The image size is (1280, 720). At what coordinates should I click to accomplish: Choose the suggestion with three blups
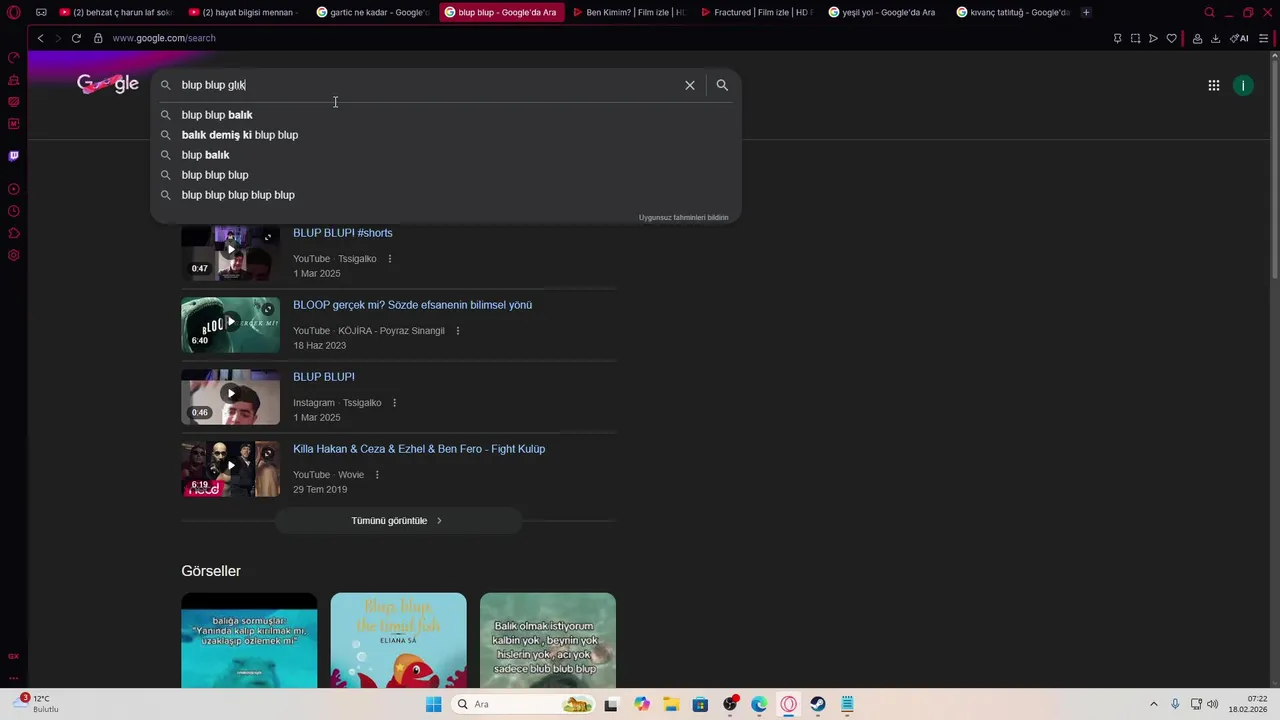coord(445,175)
